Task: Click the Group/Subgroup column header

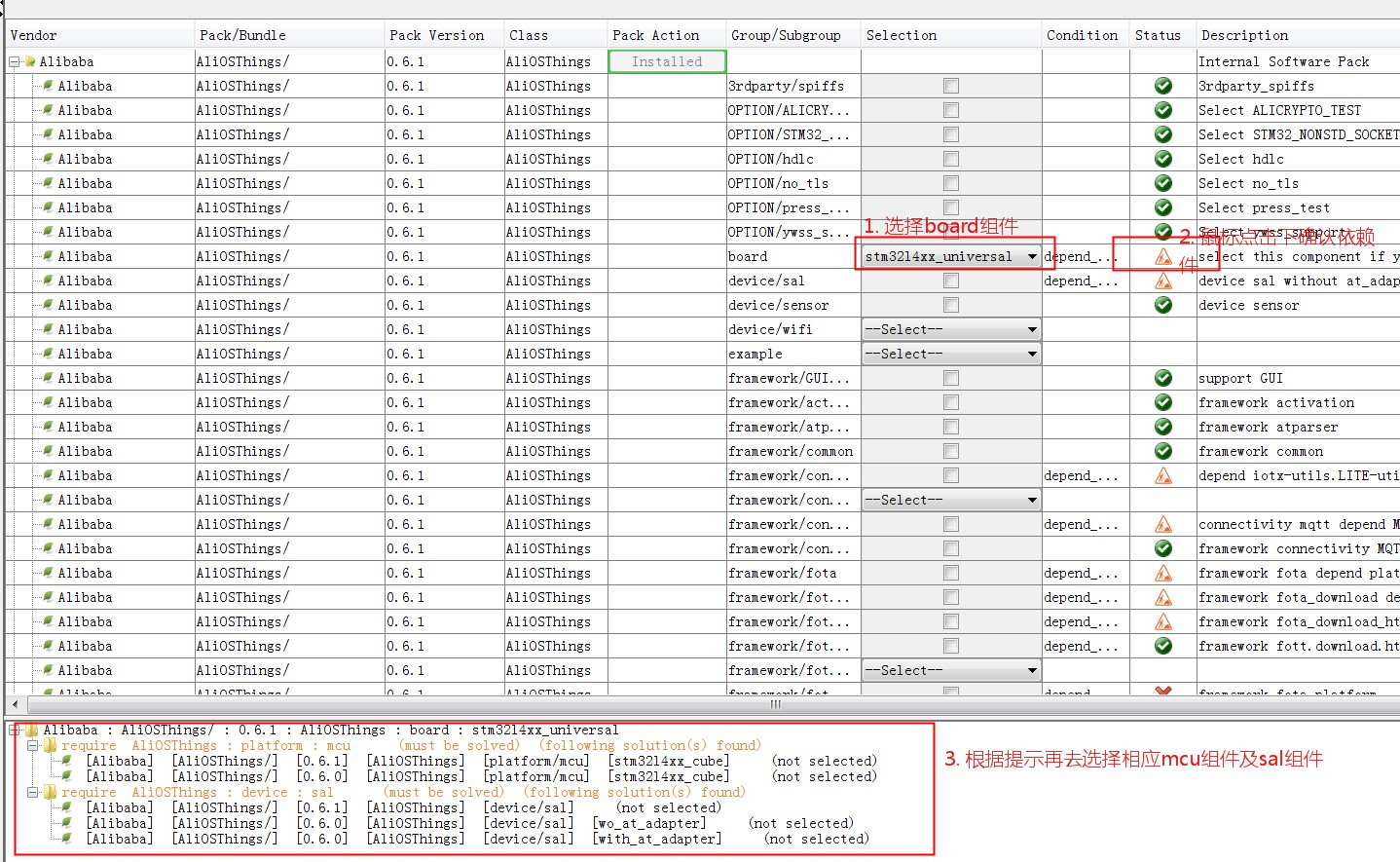Action: coord(793,35)
